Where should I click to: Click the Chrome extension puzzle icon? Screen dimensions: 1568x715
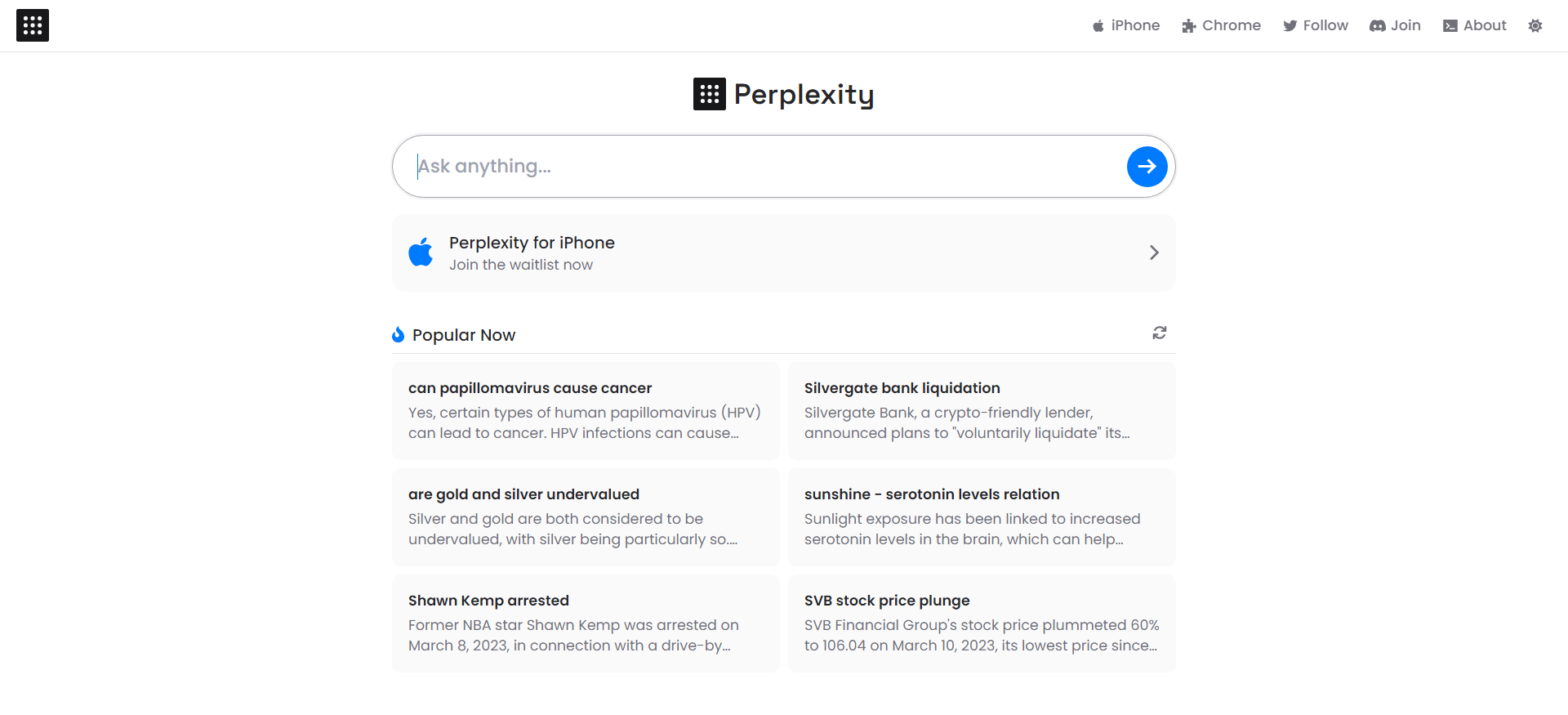(1187, 25)
